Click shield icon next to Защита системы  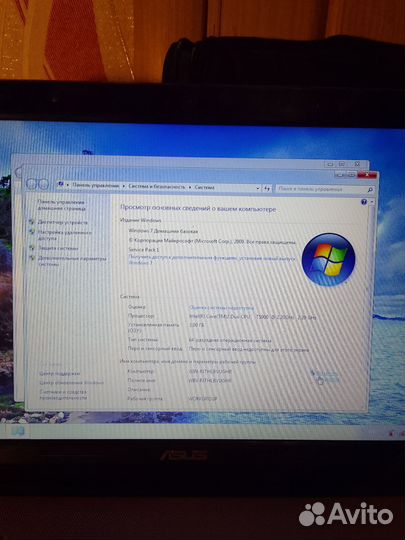[32, 248]
